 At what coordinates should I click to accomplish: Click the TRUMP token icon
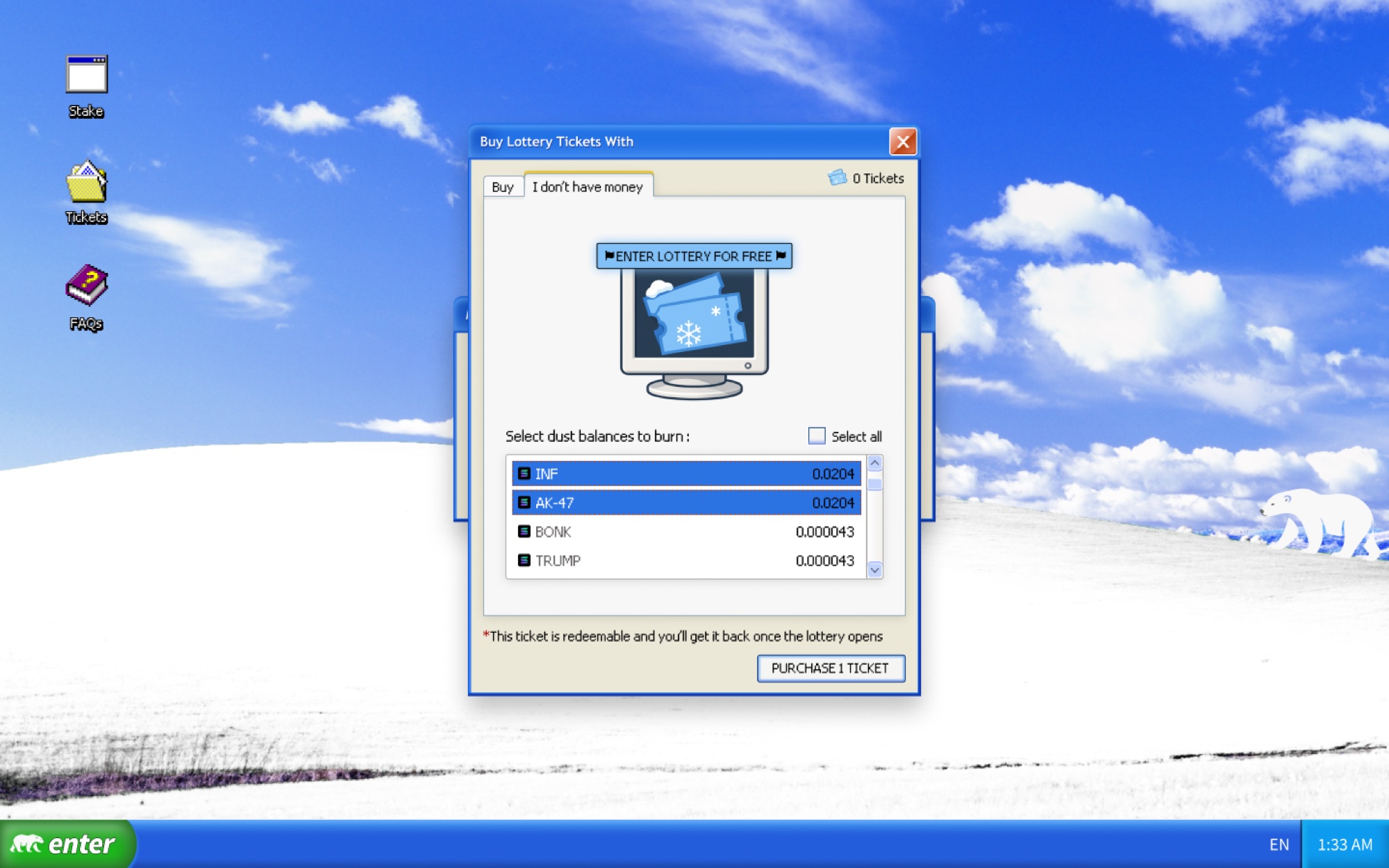[x=524, y=560]
